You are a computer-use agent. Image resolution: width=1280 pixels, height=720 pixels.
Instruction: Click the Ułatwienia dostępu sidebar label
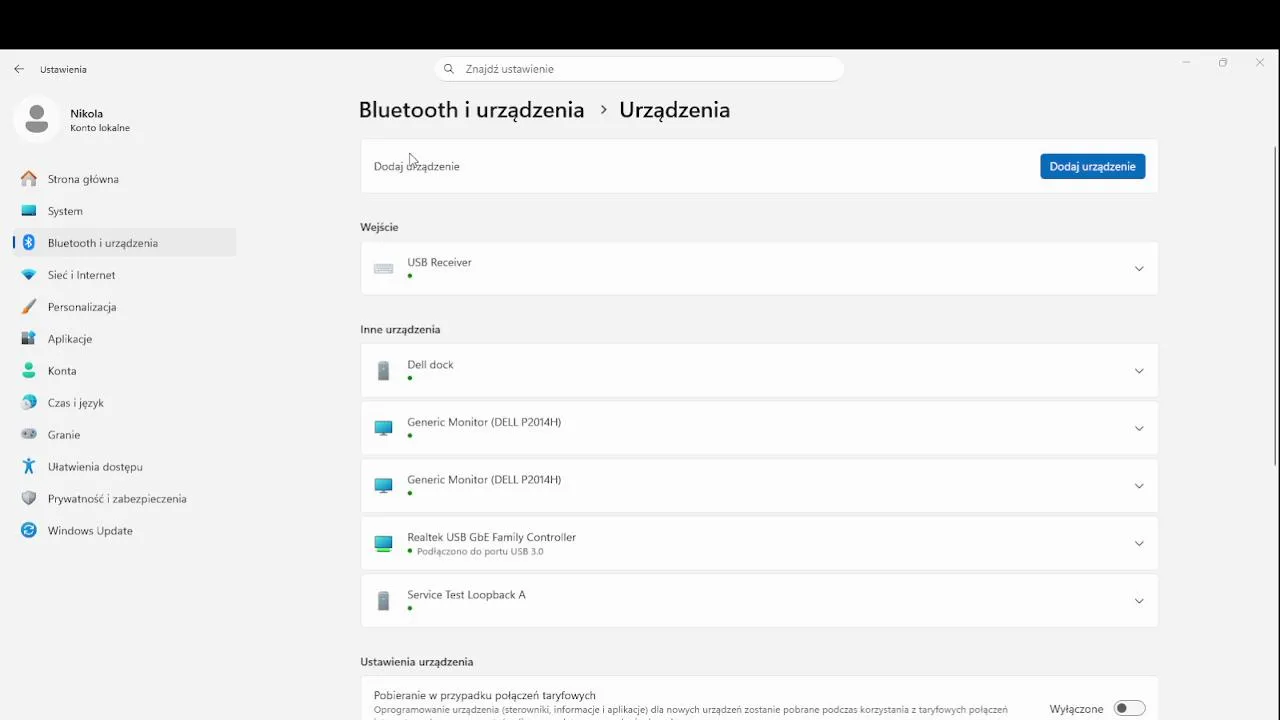pos(95,467)
